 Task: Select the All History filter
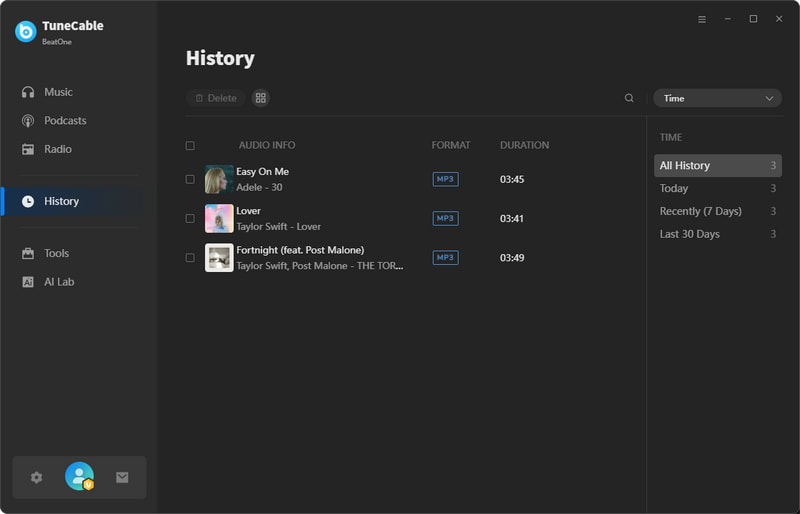[717, 165]
